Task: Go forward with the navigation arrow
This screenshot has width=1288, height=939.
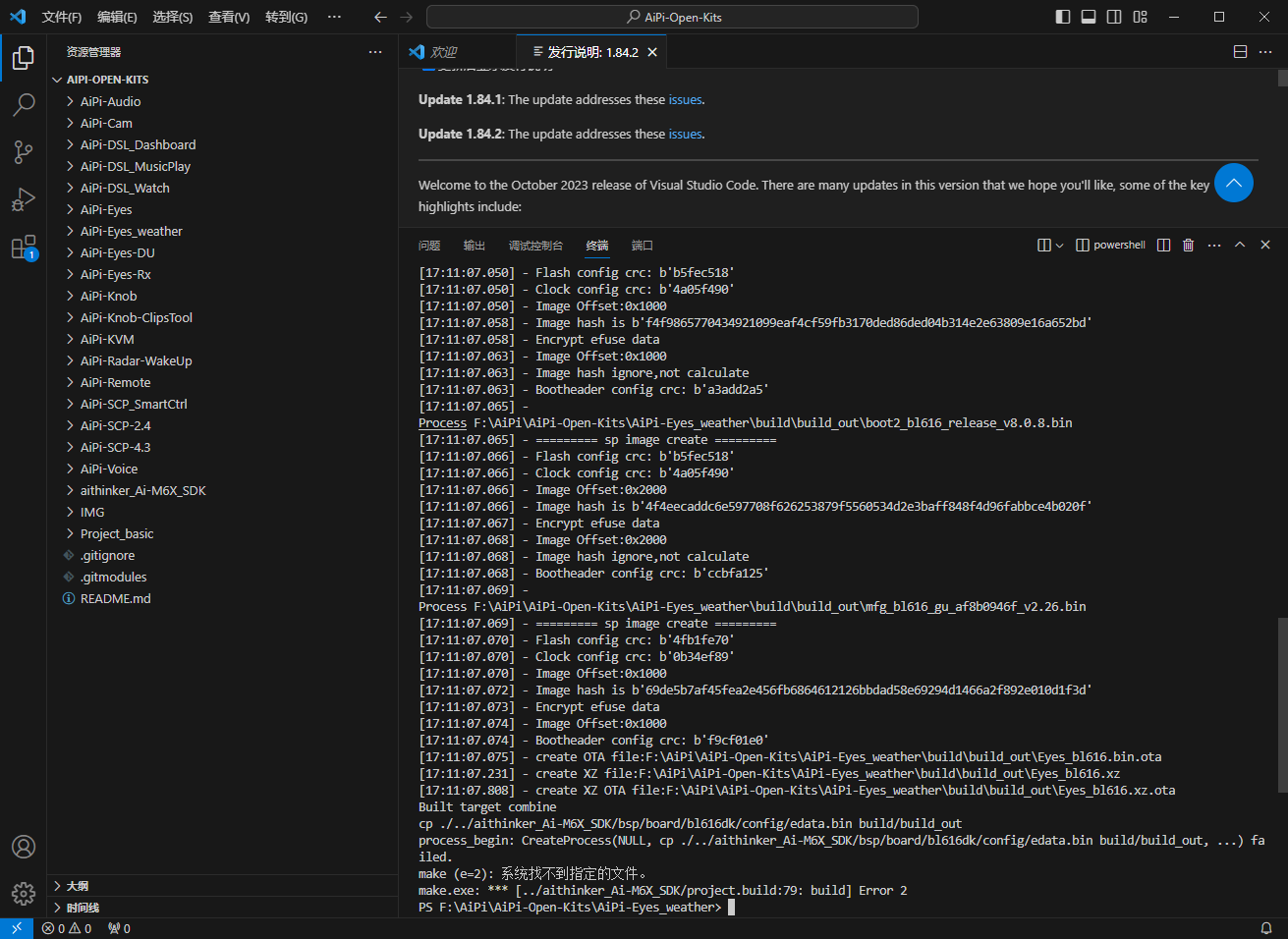Action: tap(407, 17)
